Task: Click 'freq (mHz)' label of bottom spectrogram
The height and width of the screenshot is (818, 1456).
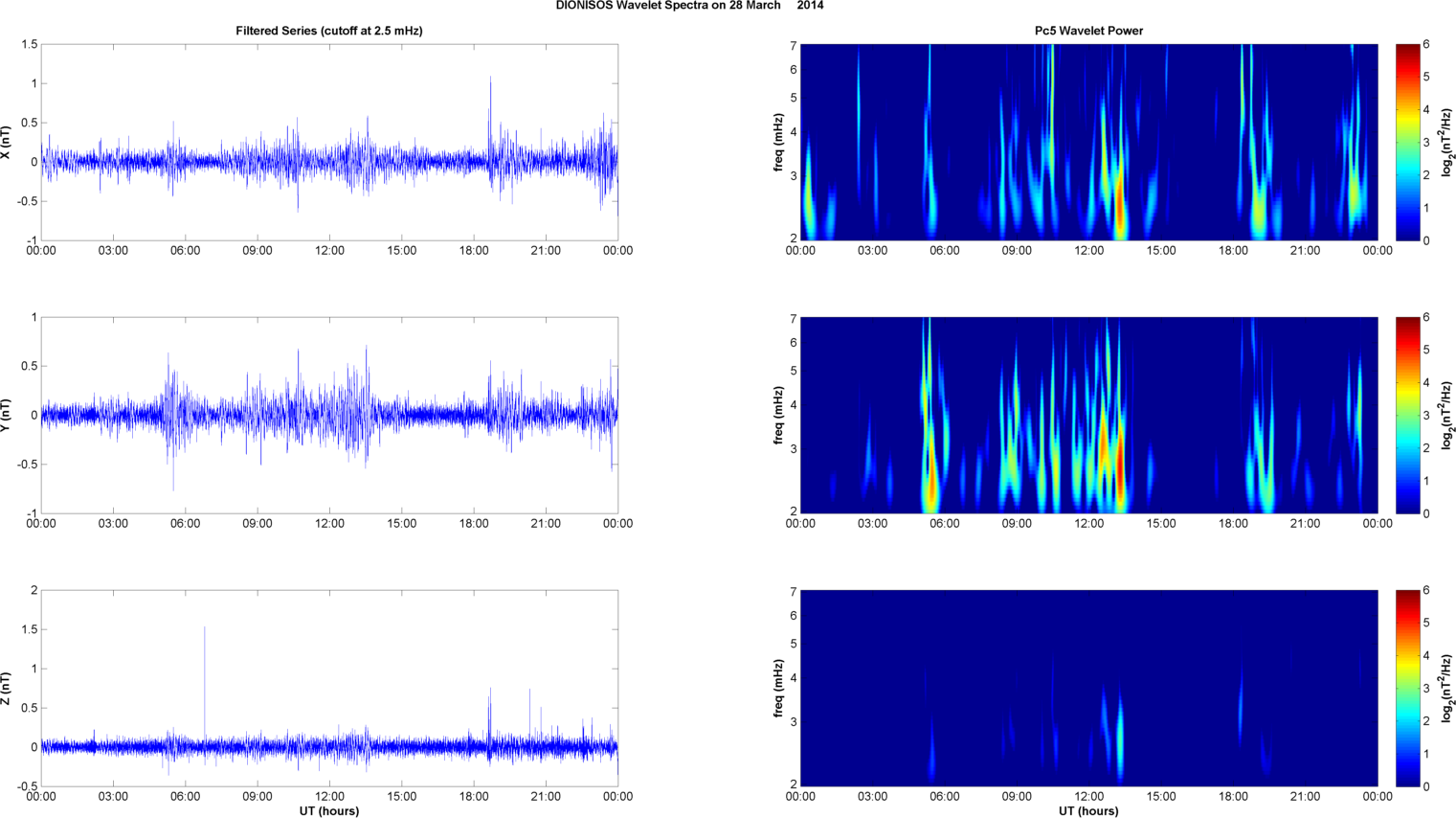Action: click(779, 688)
